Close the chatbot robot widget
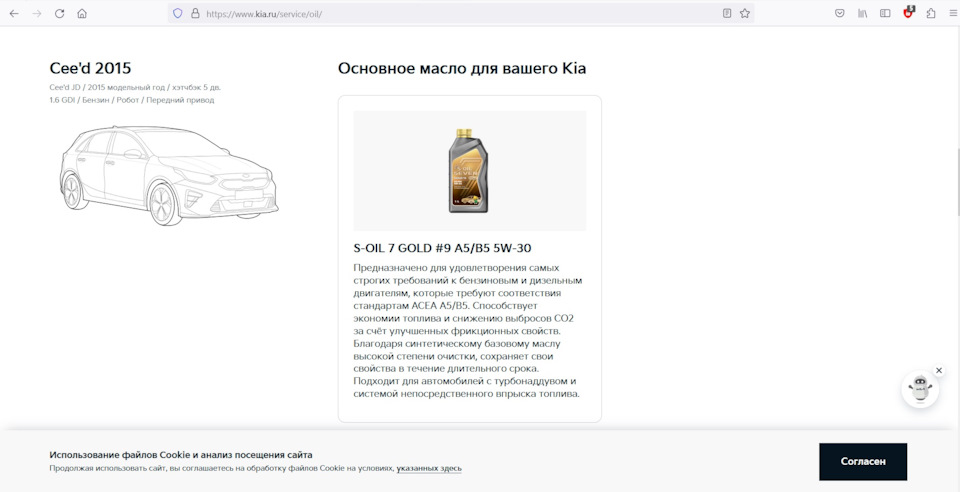Viewport: 960px width, 492px height. coord(939,370)
